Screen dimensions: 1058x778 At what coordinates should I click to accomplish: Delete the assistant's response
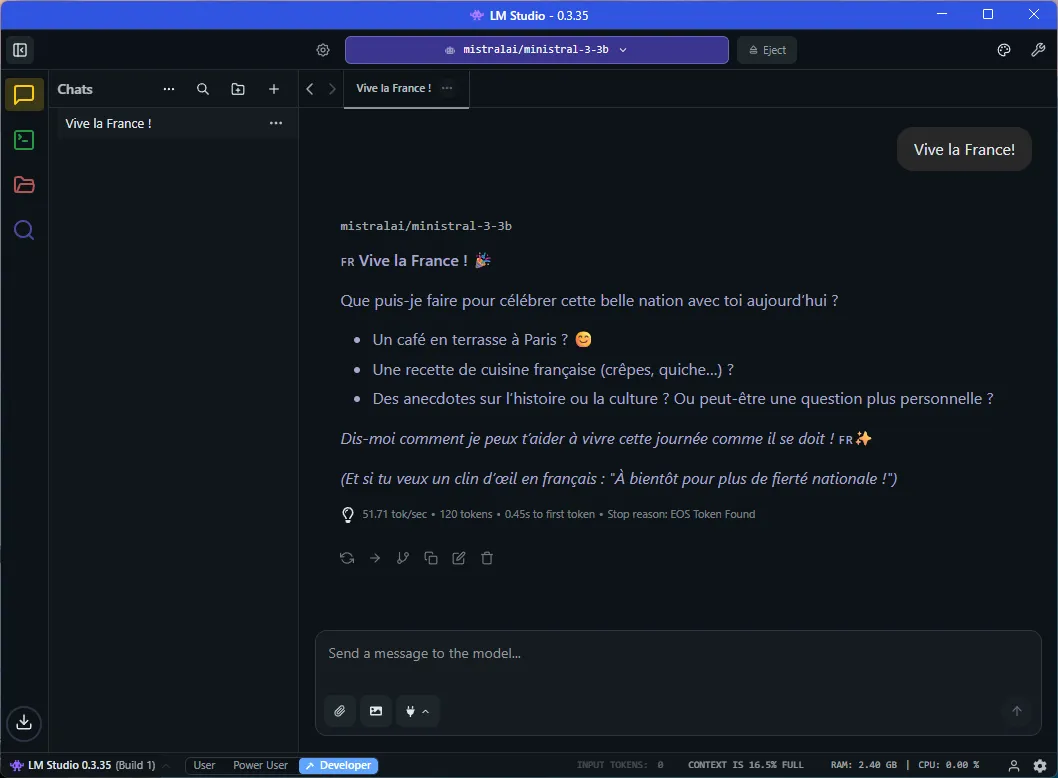pyautogui.click(x=487, y=558)
